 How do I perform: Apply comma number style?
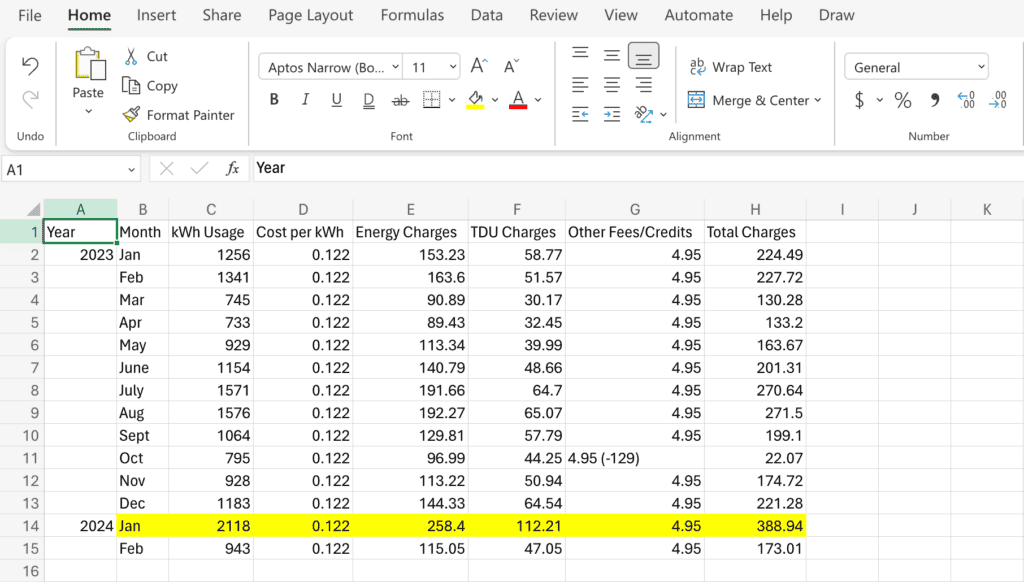point(932,100)
